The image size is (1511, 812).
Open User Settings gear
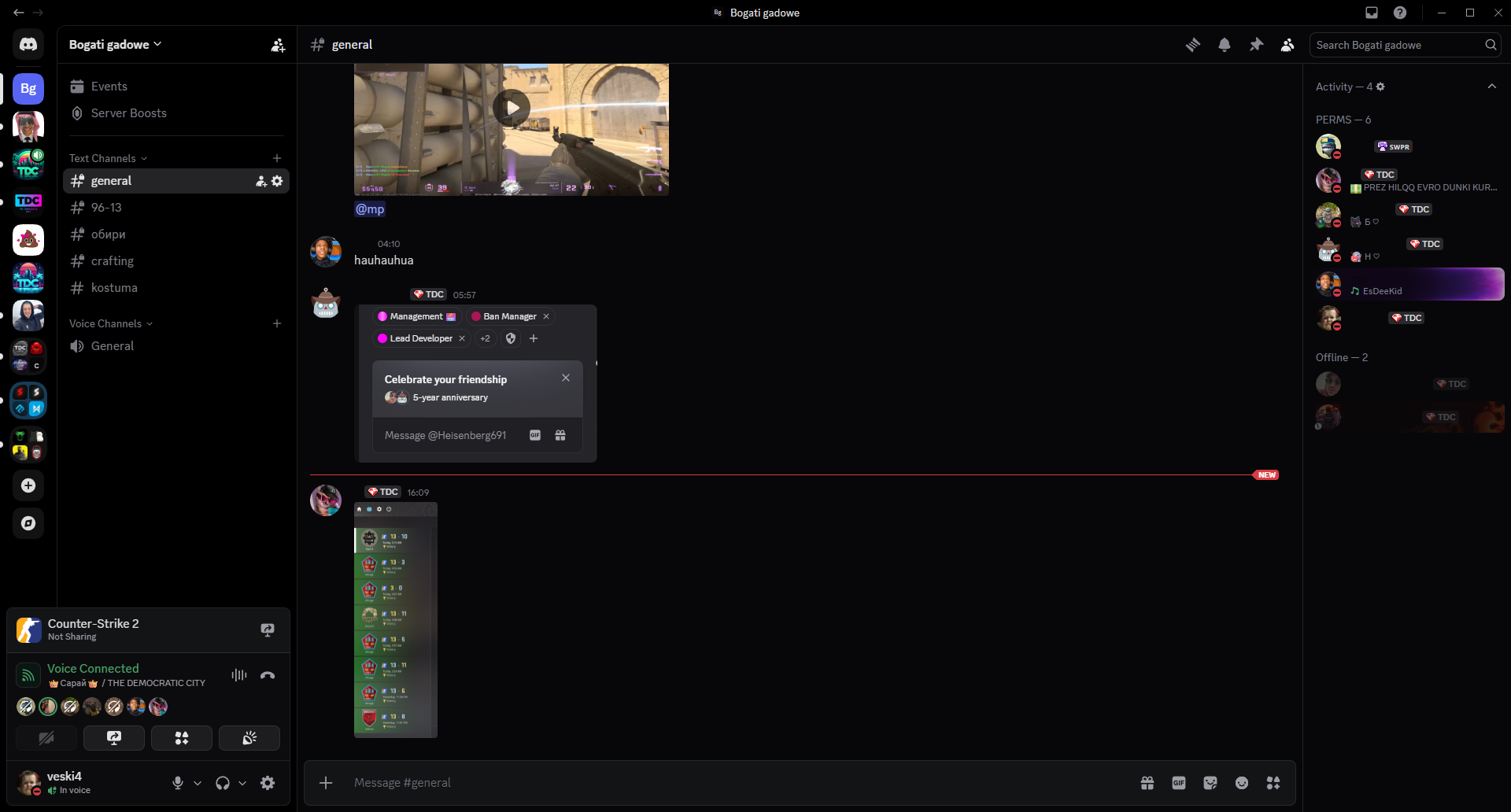(x=268, y=783)
